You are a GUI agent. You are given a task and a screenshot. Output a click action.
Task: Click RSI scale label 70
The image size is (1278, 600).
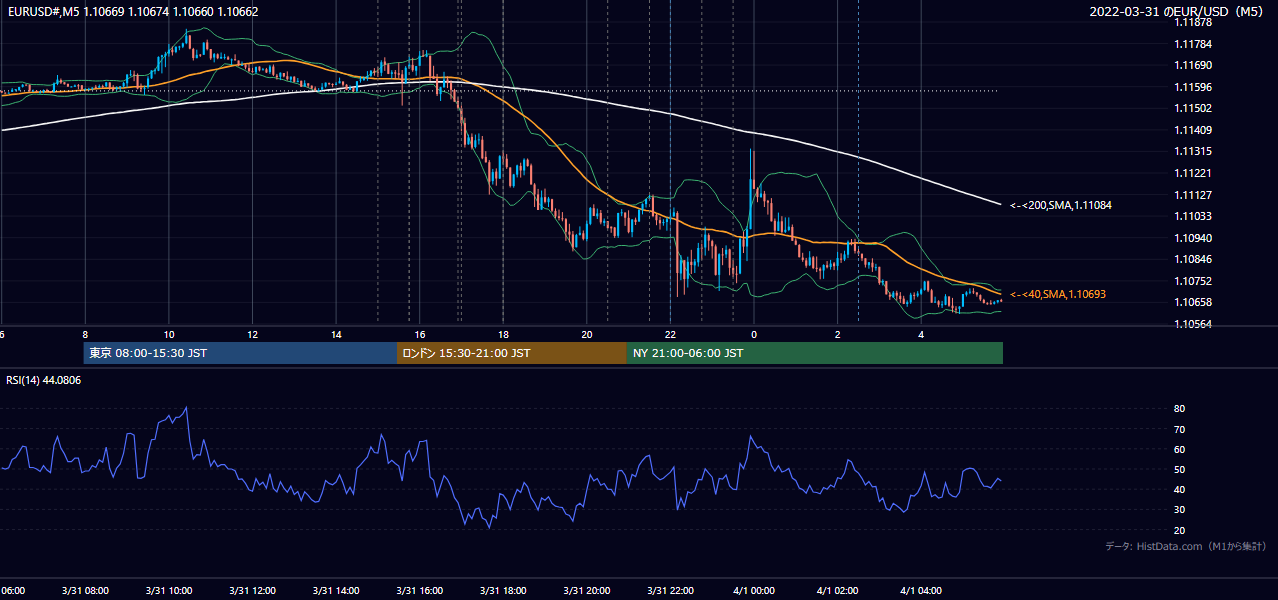click(x=1180, y=429)
